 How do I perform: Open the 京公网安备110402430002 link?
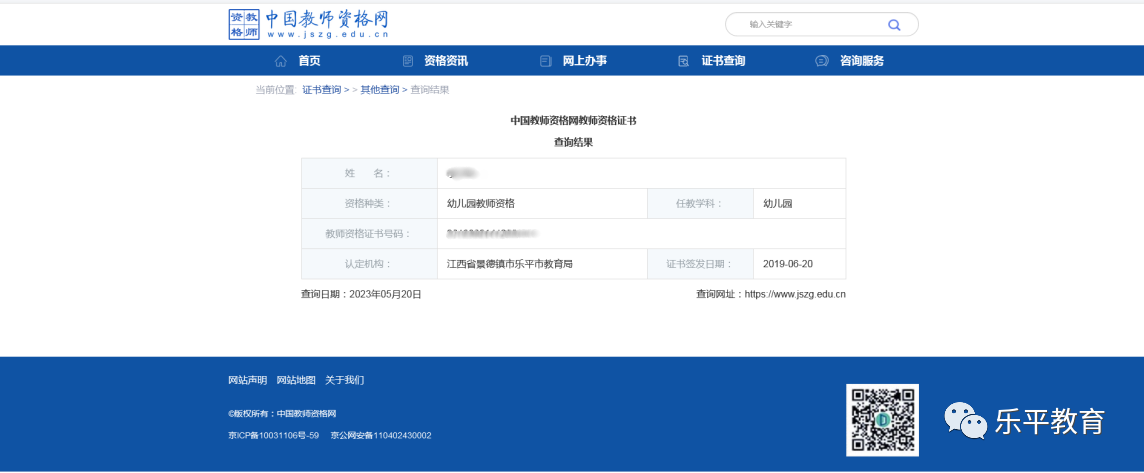tap(381, 436)
